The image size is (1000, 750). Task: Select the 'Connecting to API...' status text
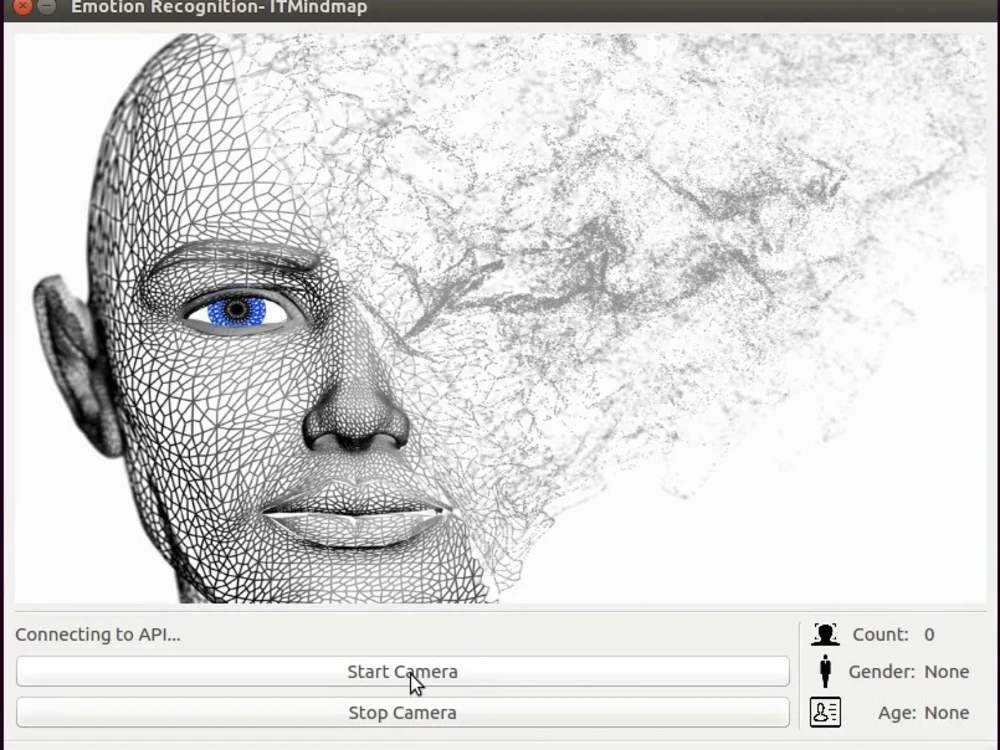tap(98, 635)
